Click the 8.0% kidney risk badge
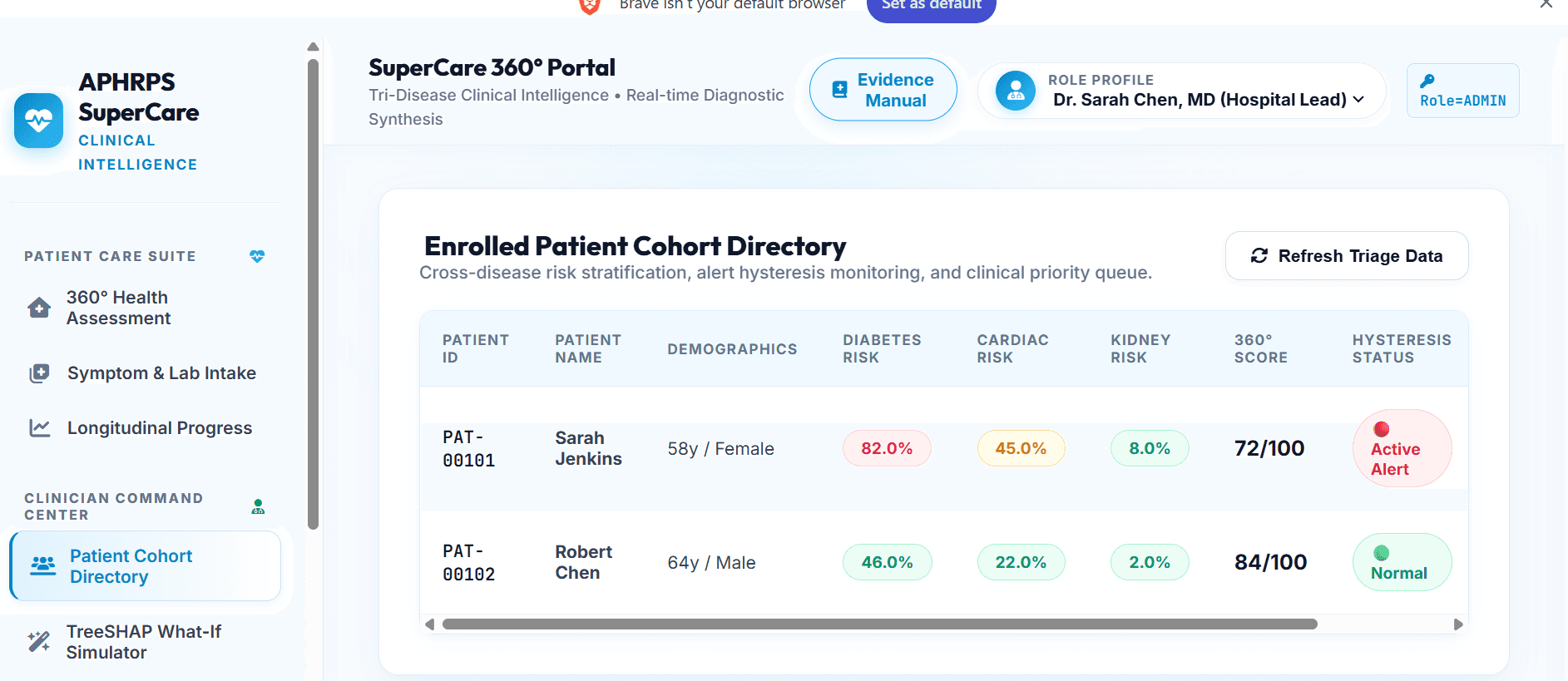This screenshot has width=1568, height=681. pyautogui.click(x=1150, y=448)
